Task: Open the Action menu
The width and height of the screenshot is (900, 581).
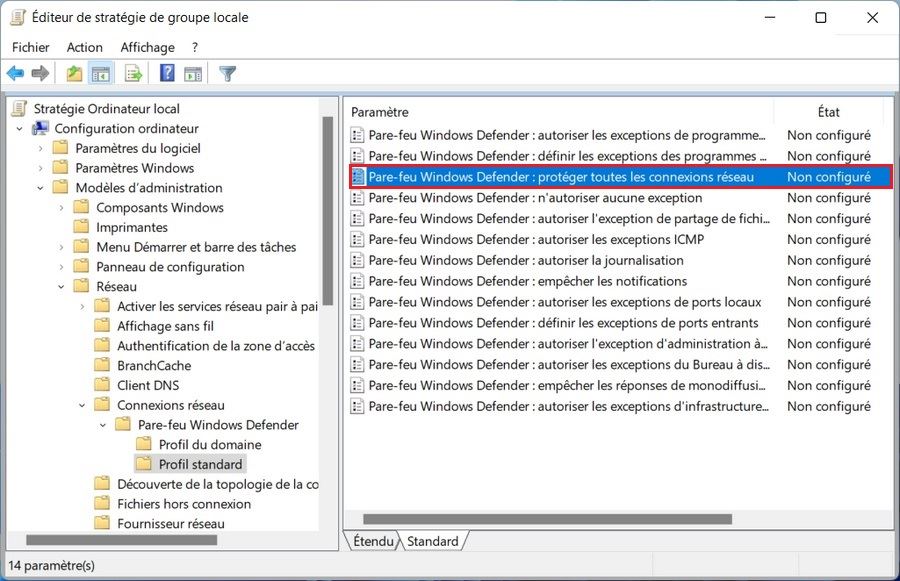Action: (x=84, y=47)
